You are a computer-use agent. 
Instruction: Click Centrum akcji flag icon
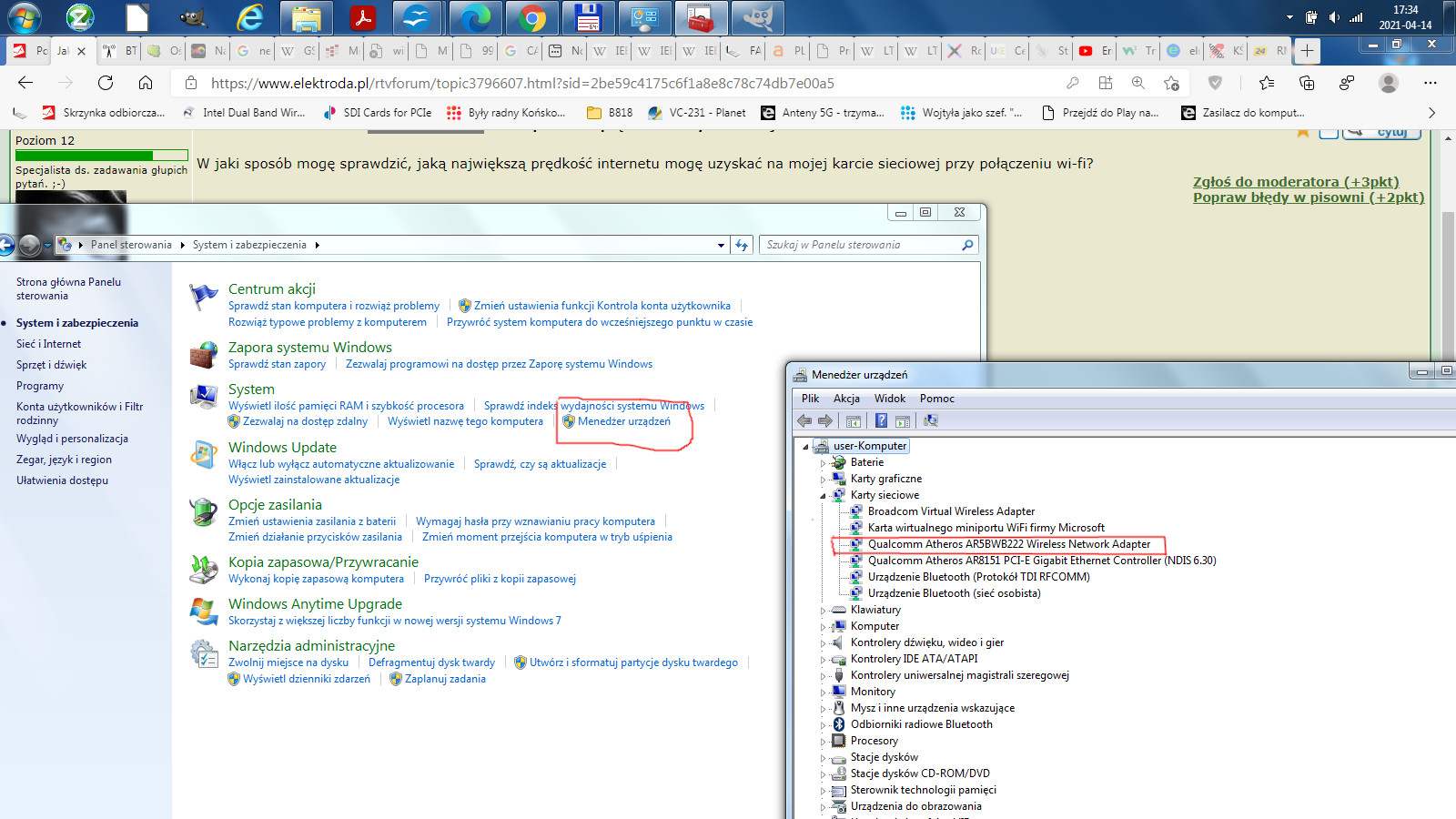pos(204,297)
